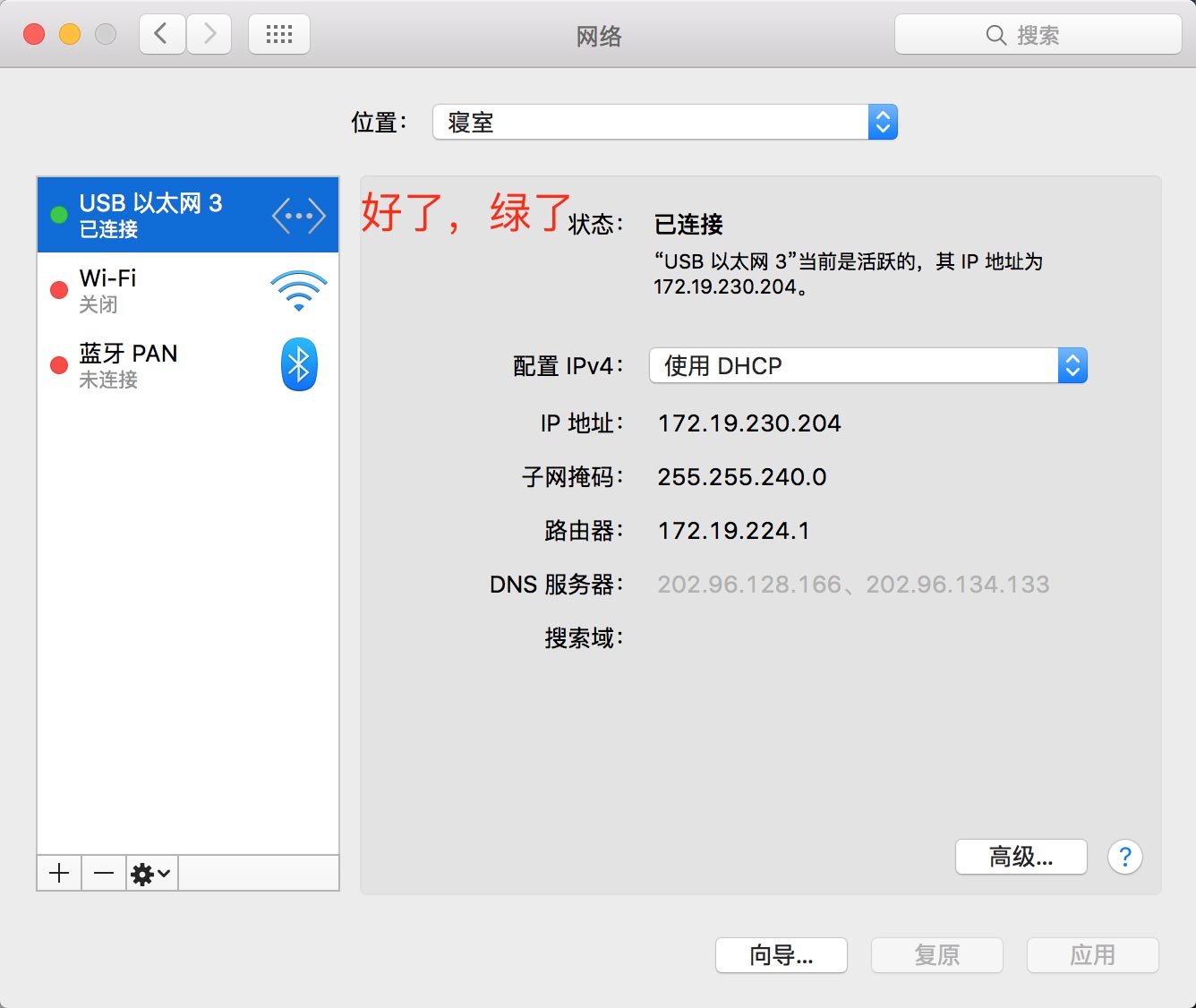Viewport: 1196px width, 1008px height.
Task: Click the Ethernet arrows icon
Action: click(x=298, y=216)
